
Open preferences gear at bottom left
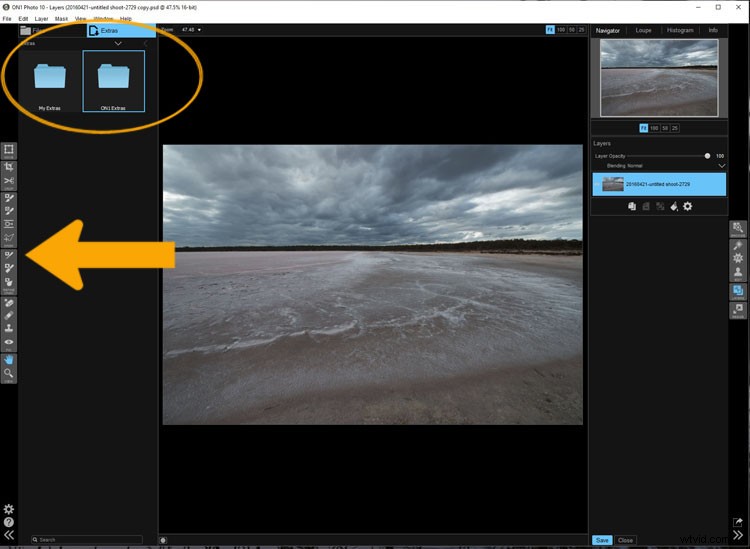9,509
